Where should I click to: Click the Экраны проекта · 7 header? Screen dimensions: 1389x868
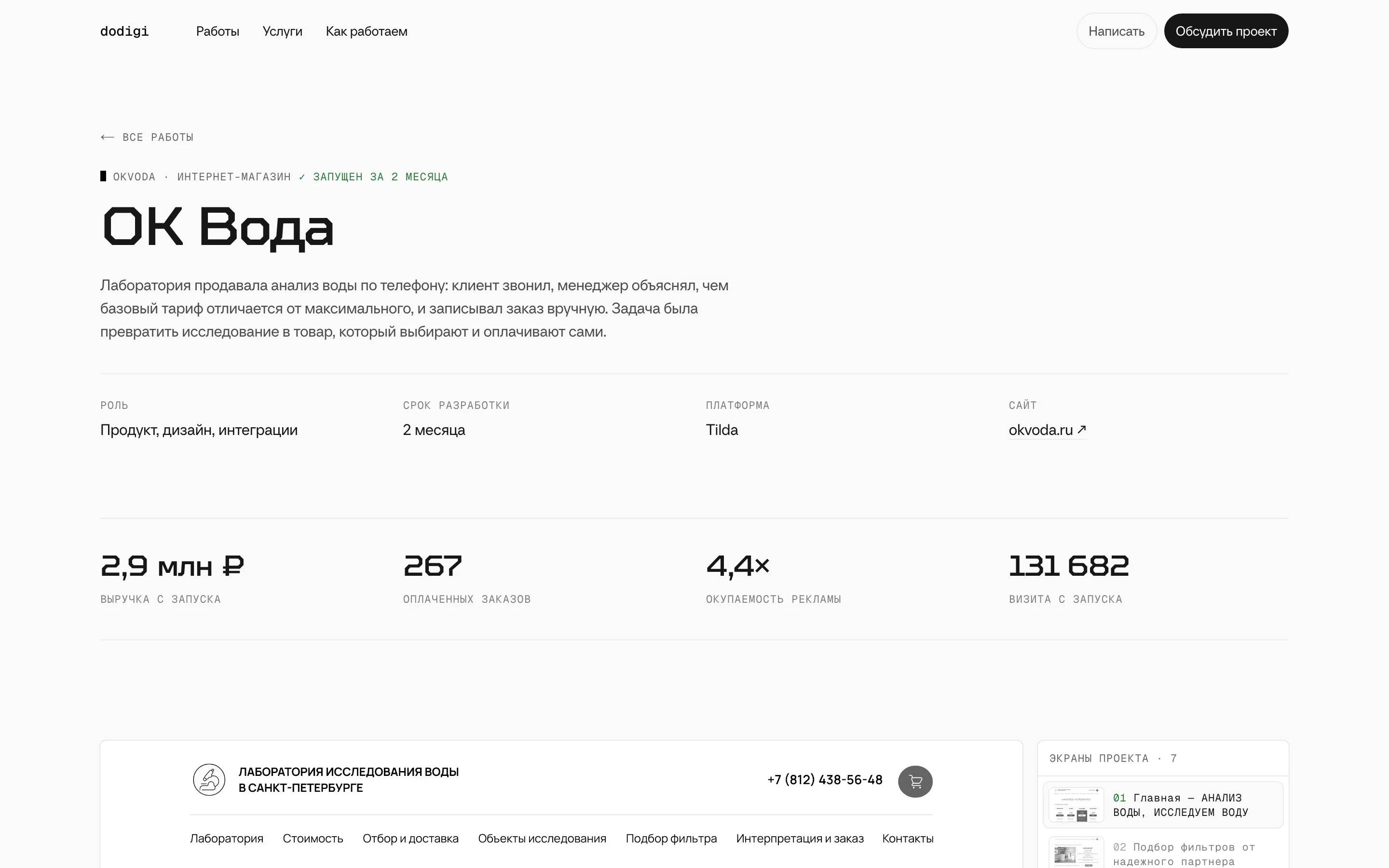point(1113,759)
